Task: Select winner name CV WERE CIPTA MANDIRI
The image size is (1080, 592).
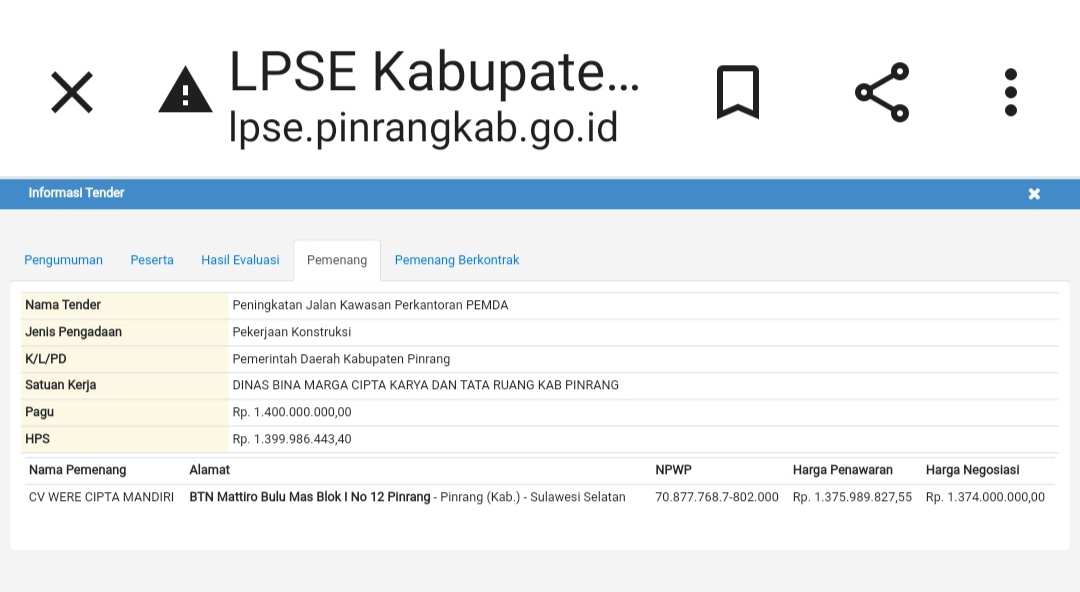Action: click(x=101, y=497)
